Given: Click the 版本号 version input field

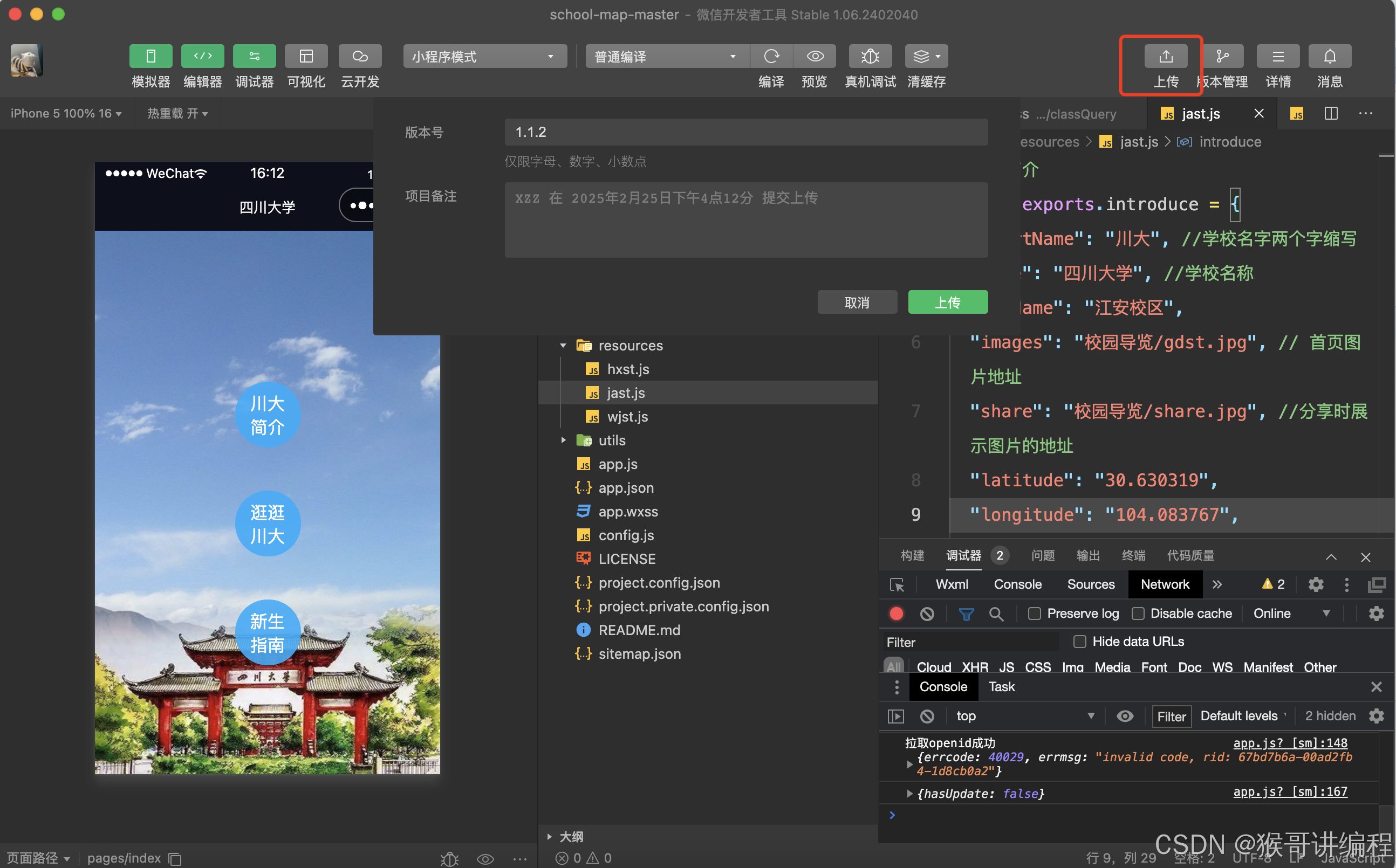Looking at the screenshot, I should tap(745, 132).
